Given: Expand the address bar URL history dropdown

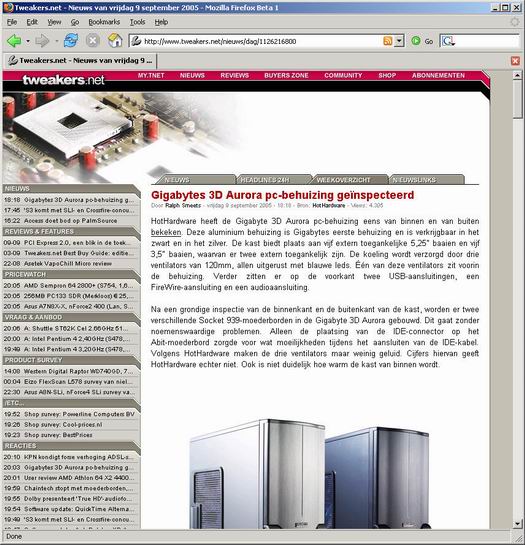Looking at the screenshot, I should (x=399, y=41).
